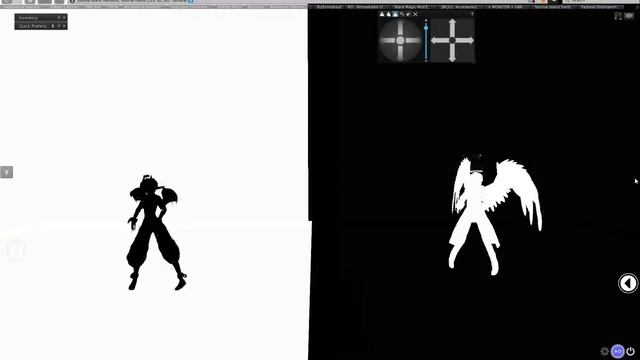Open the Accessories favorite landmark
The height and width of the screenshot is (360, 640).
click(x=459, y=7)
